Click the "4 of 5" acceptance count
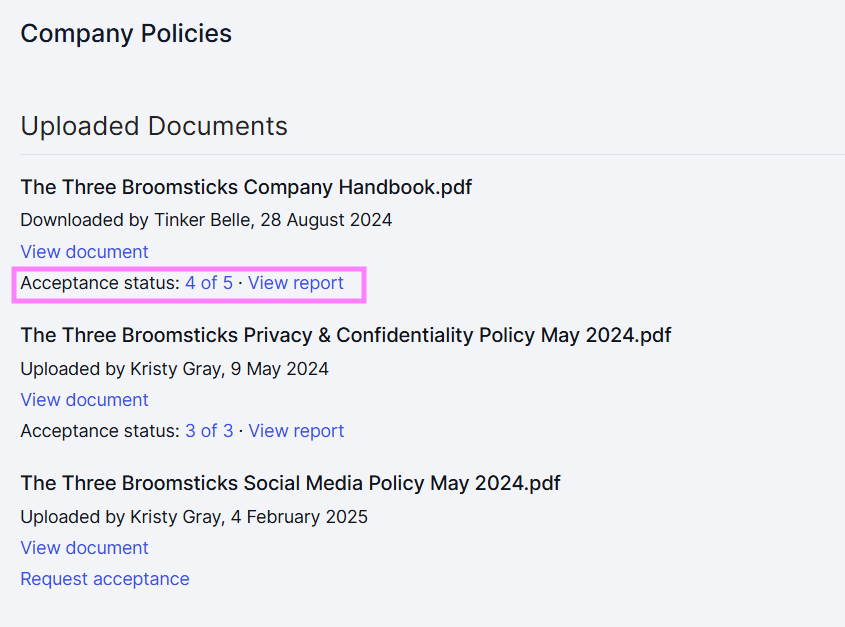The height and width of the screenshot is (627, 845). (x=208, y=283)
